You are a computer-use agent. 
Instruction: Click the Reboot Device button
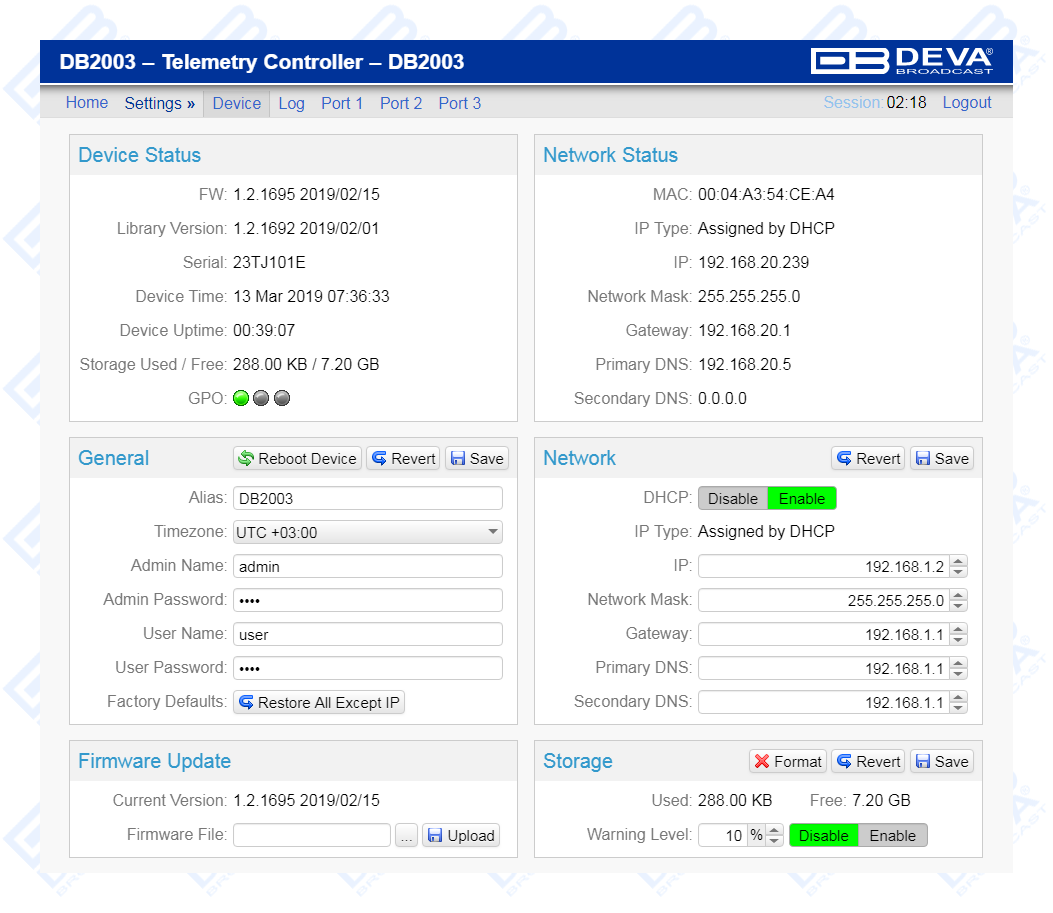coord(297,458)
